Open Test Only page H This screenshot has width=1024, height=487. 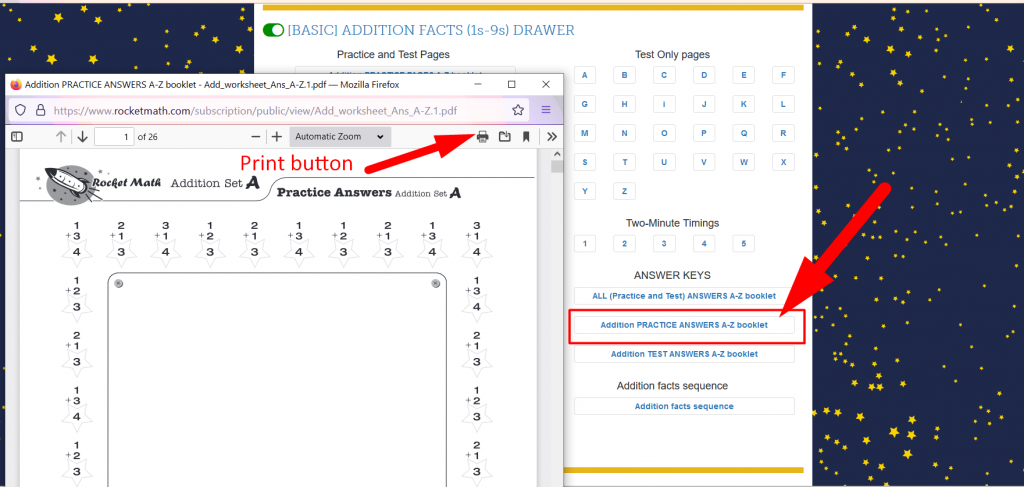click(624, 104)
